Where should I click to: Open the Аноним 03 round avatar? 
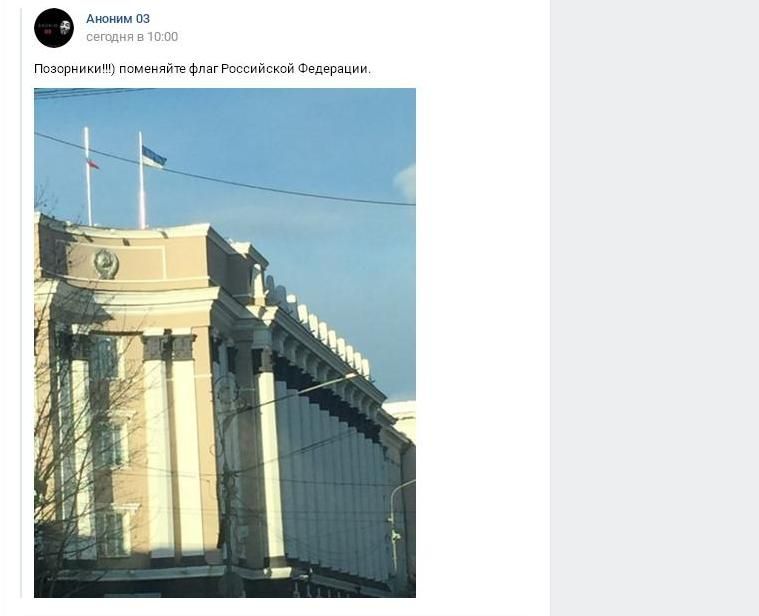54,28
